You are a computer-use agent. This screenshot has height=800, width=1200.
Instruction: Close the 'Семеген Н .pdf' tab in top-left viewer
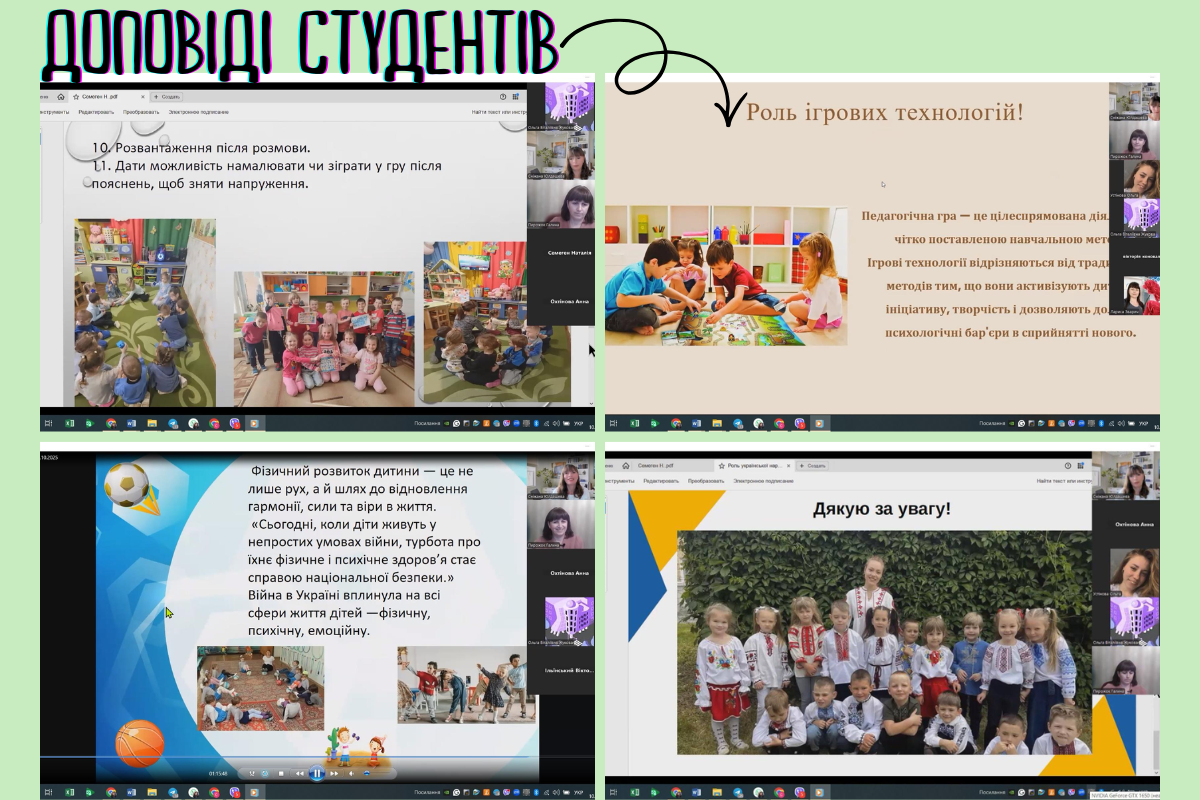tap(142, 97)
